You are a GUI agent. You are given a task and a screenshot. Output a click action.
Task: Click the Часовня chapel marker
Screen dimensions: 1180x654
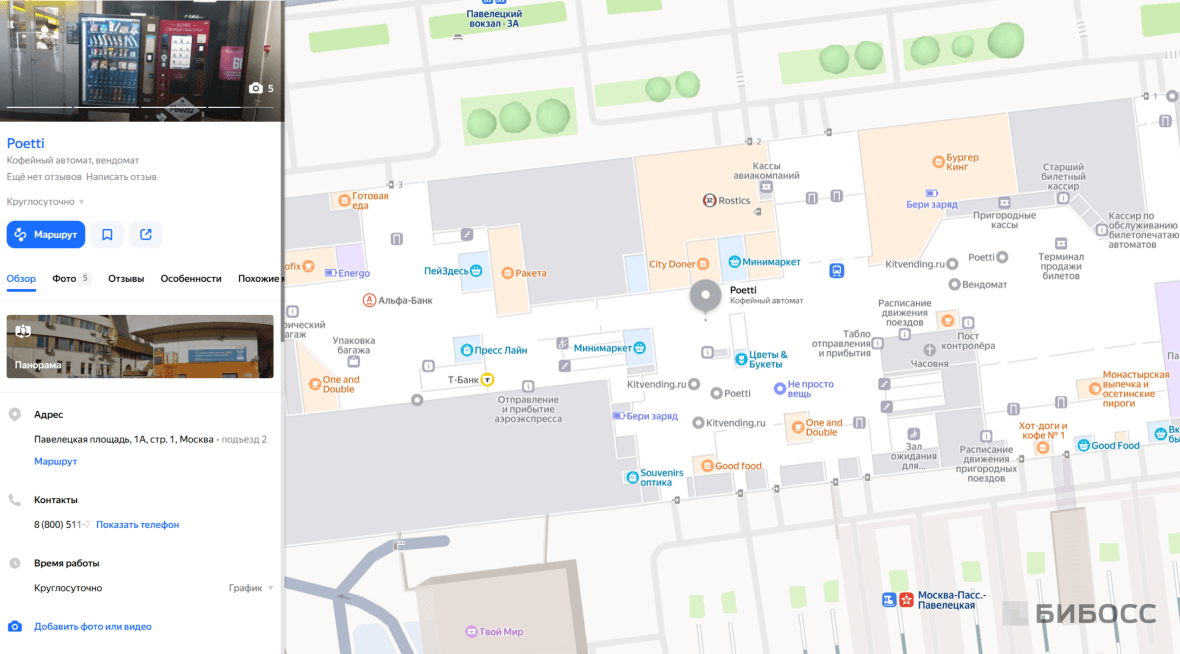point(929,350)
